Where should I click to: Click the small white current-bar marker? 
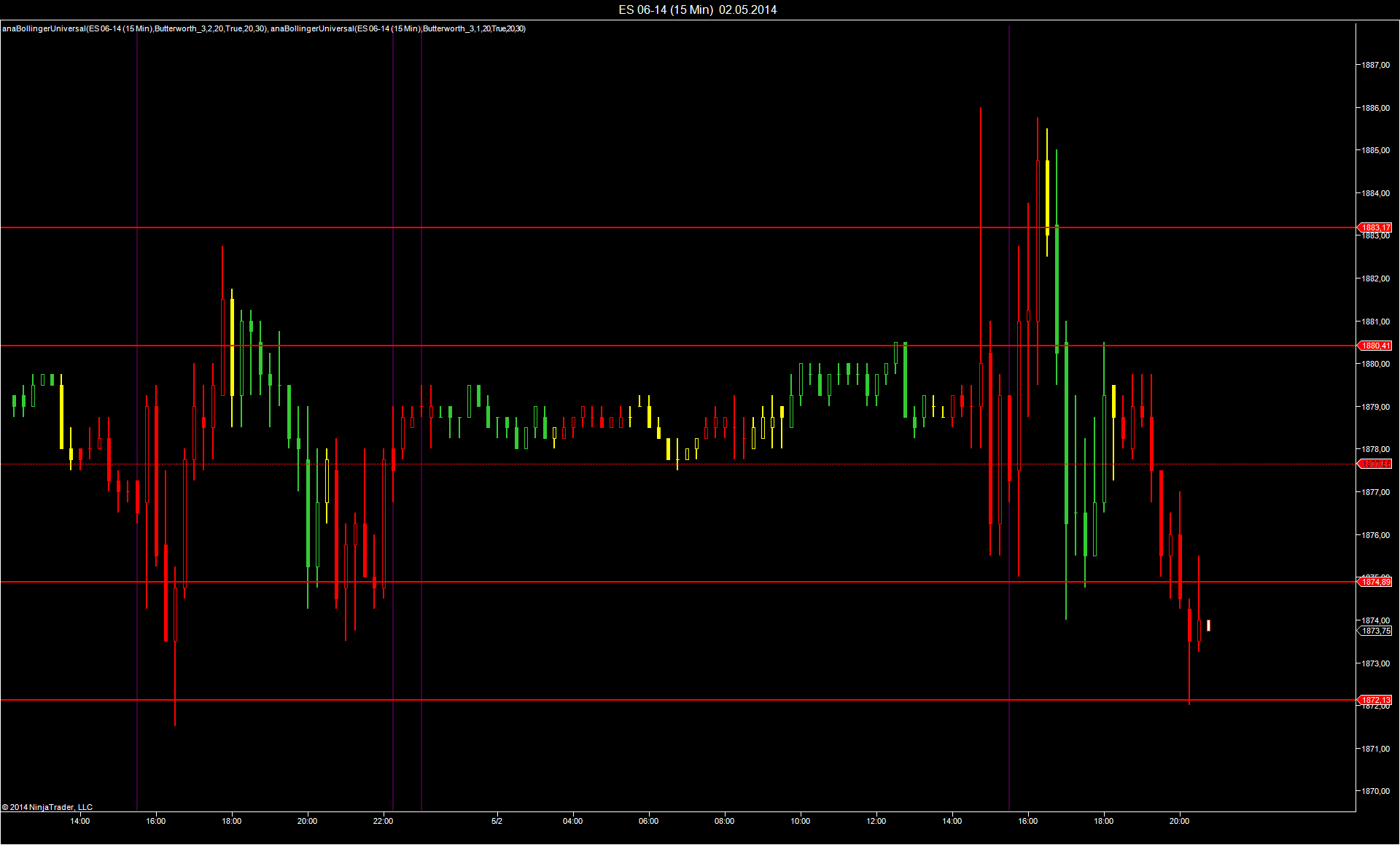click(1208, 626)
